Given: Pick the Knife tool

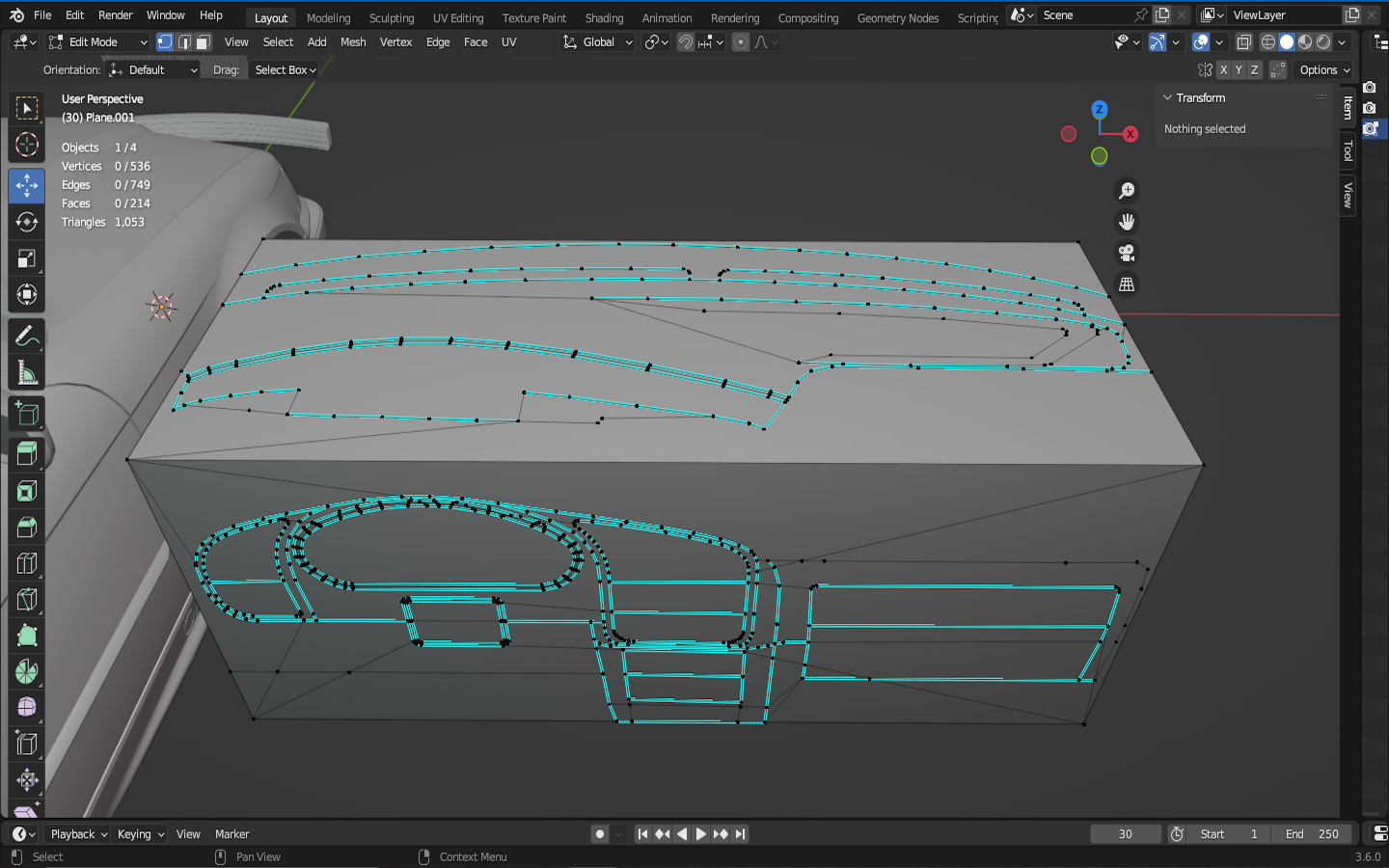Looking at the screenshot, I should point(27,599).
